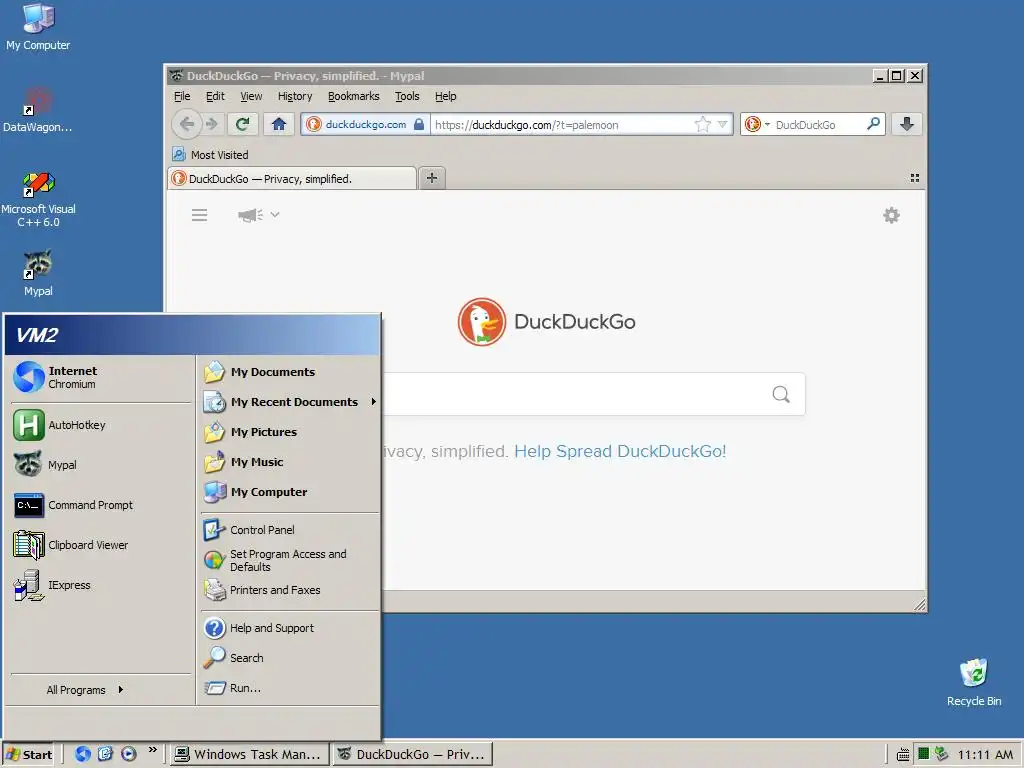
Task: Open the home page button
Action: pos(279,124)
